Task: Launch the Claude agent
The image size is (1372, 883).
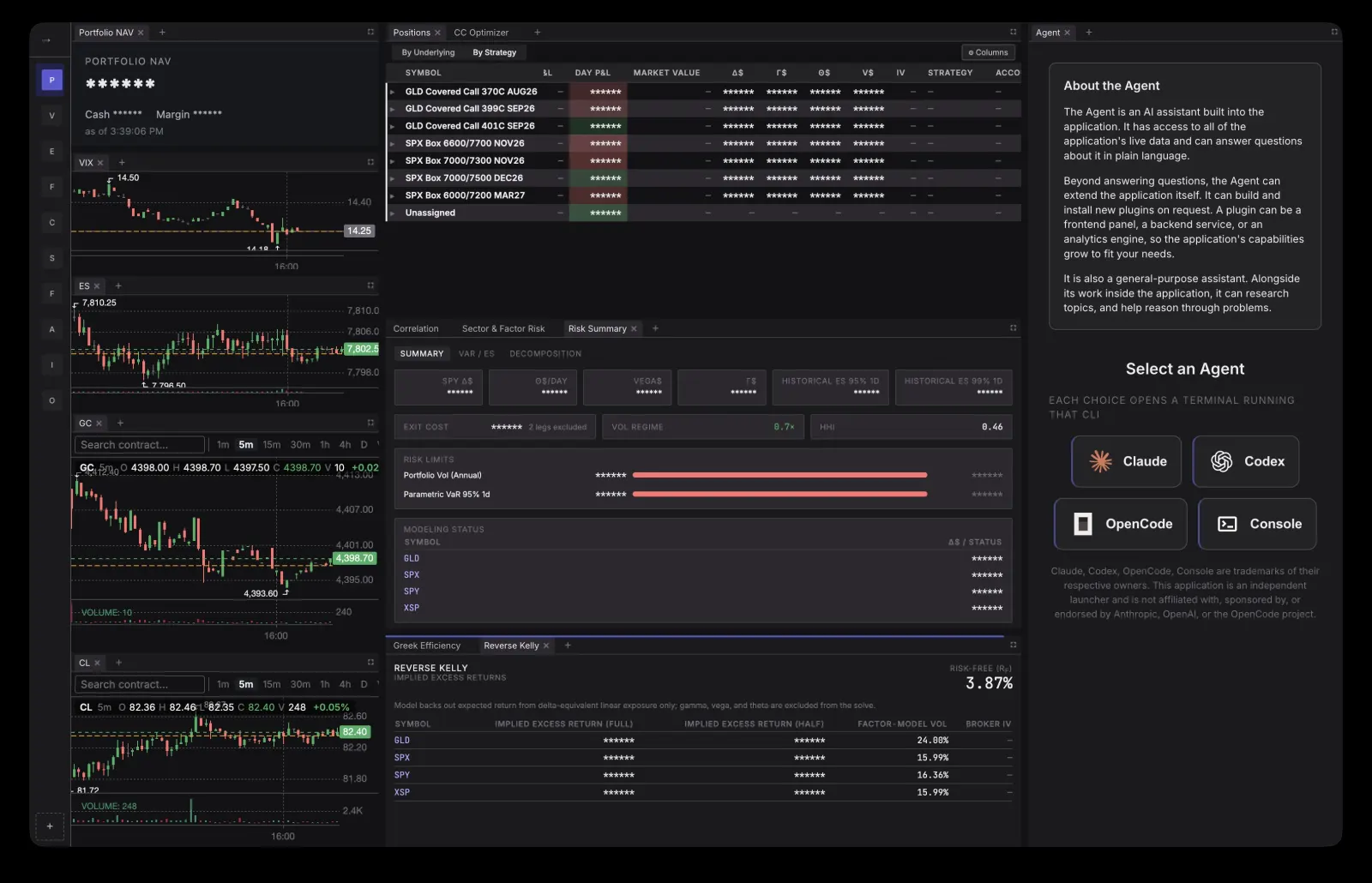Action: point(1126,461)
